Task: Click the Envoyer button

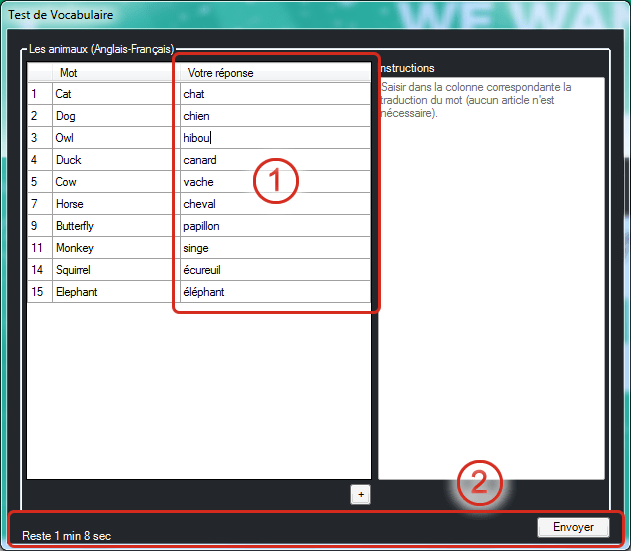Action: tap(573, 527)
